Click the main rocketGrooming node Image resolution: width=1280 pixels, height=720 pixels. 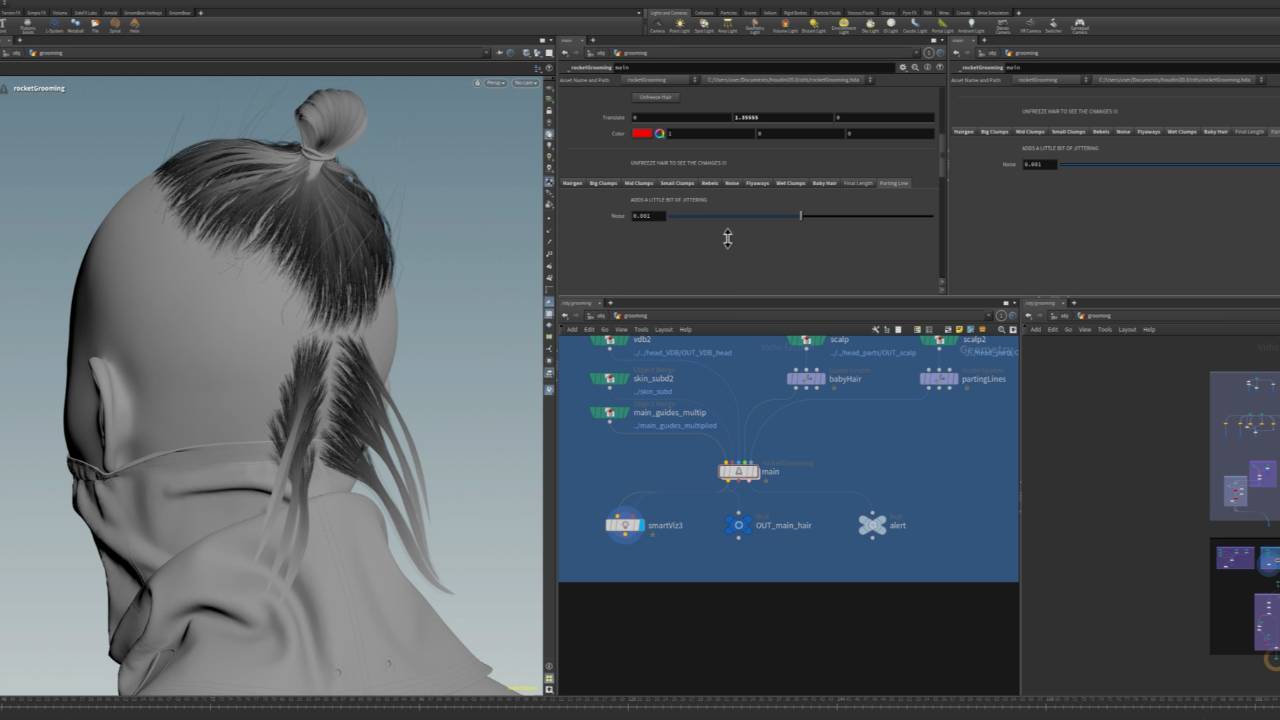tap(739, 471)
